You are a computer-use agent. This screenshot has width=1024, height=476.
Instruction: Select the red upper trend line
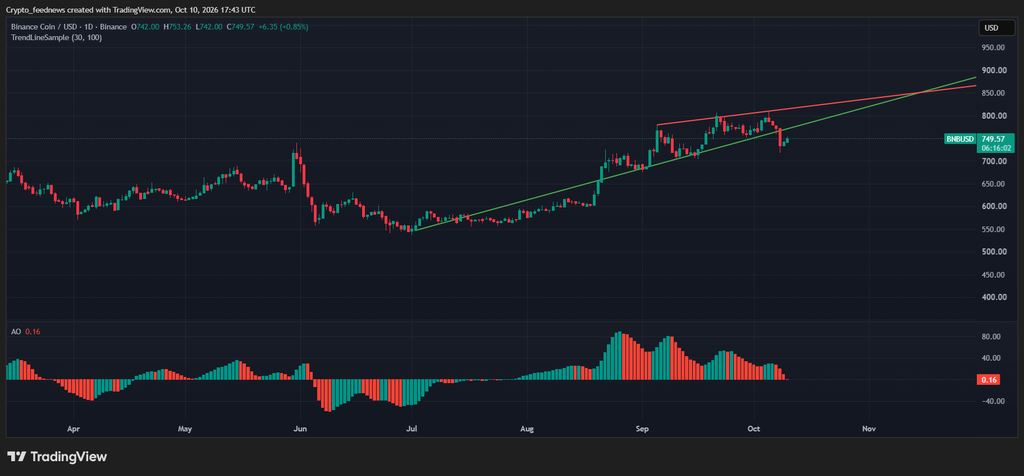coord(816,106)
